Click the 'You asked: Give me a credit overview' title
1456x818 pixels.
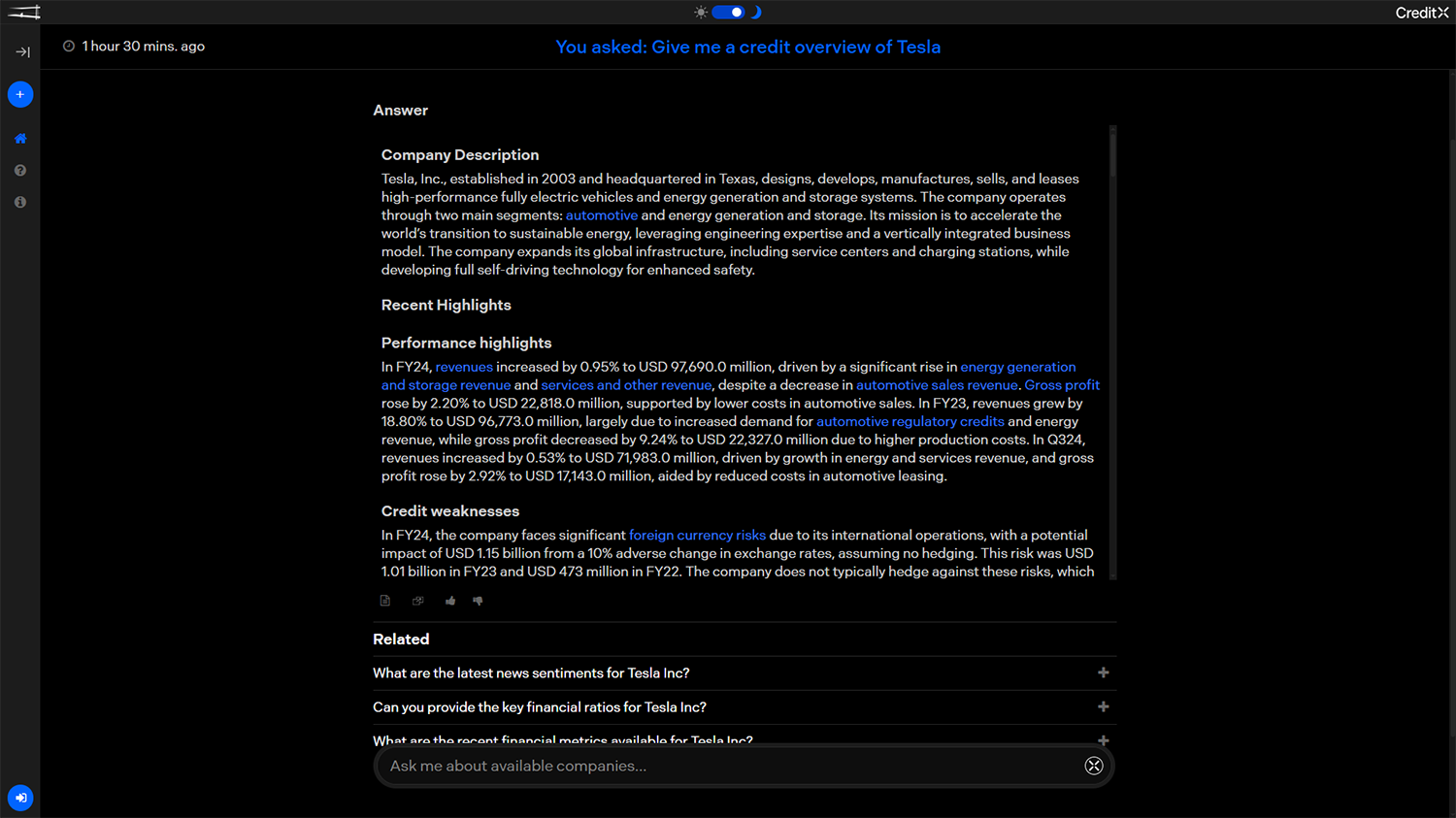748,47
